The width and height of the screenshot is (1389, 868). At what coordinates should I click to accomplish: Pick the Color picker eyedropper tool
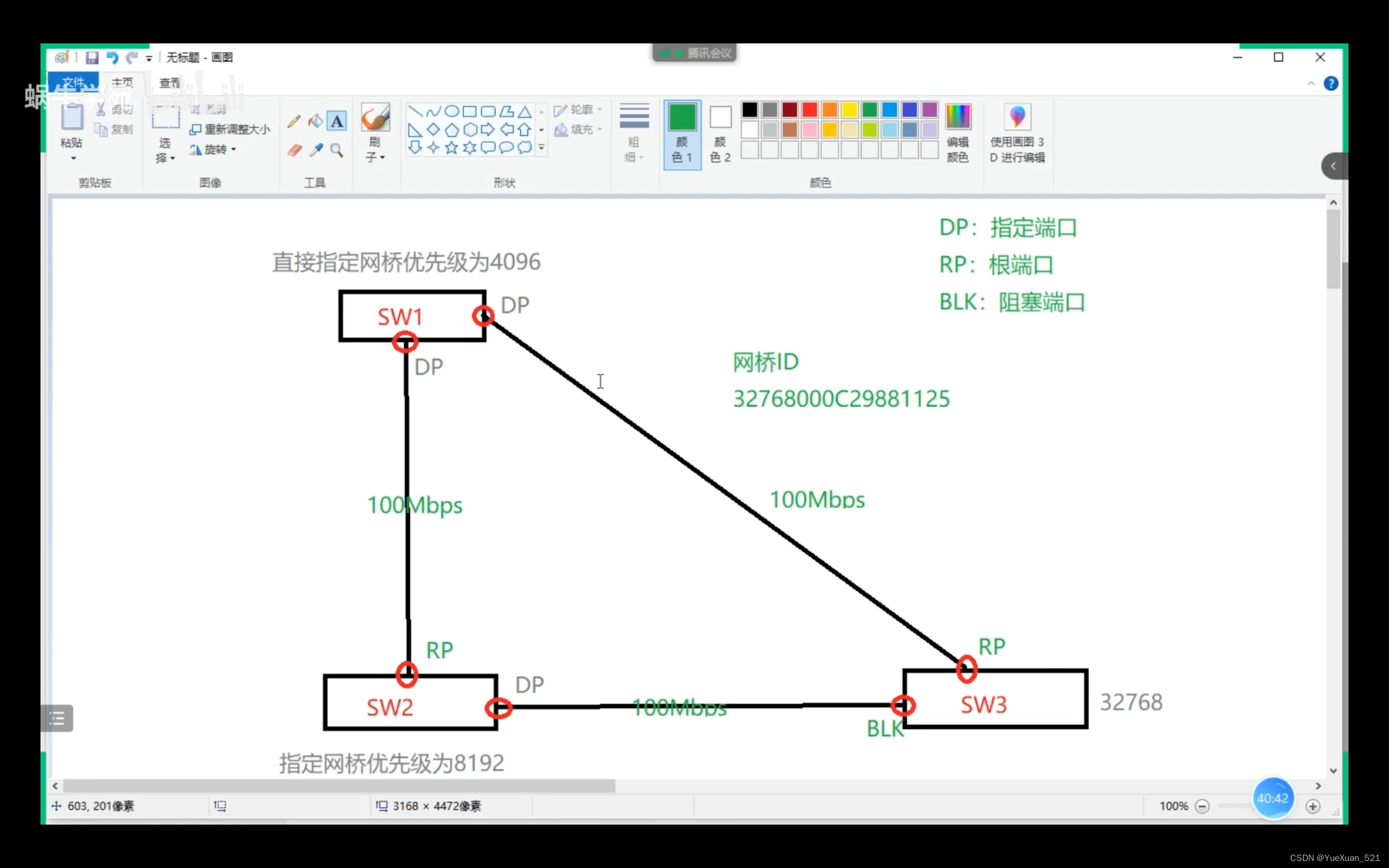pyautogui.click(x=316, y=150)
